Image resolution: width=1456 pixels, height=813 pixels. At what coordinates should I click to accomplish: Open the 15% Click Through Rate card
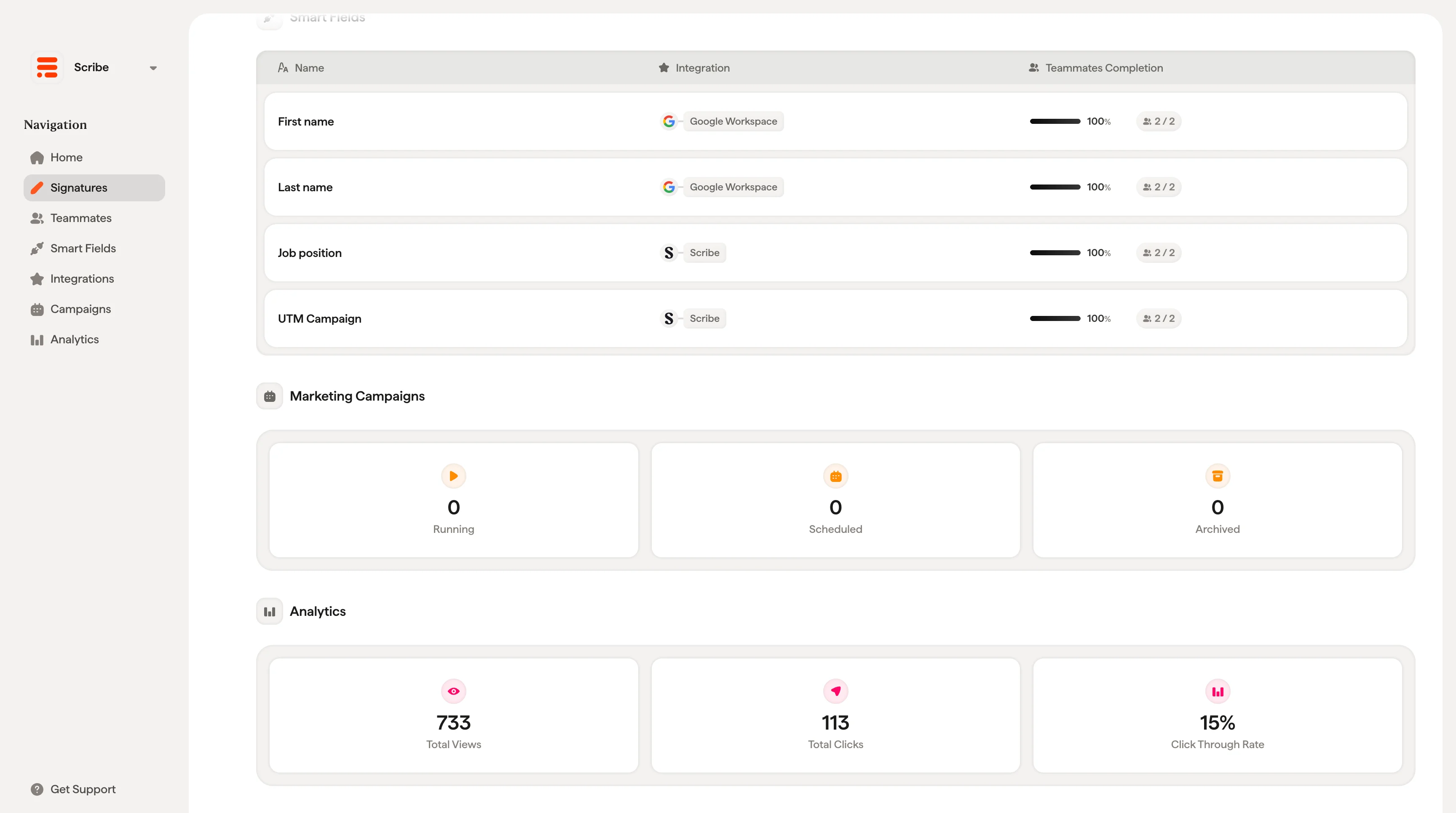pyautogui.click(x=1218, y=716)
